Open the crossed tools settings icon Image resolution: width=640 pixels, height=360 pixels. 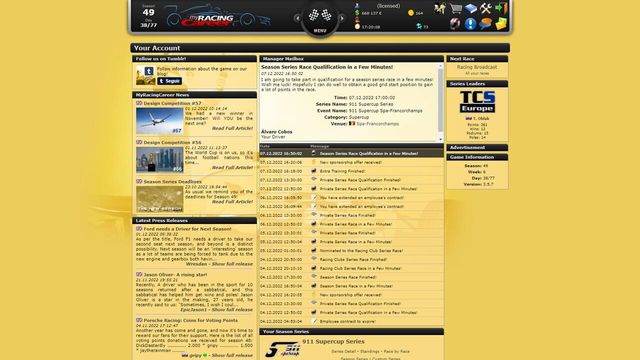[x=486, y=8]
